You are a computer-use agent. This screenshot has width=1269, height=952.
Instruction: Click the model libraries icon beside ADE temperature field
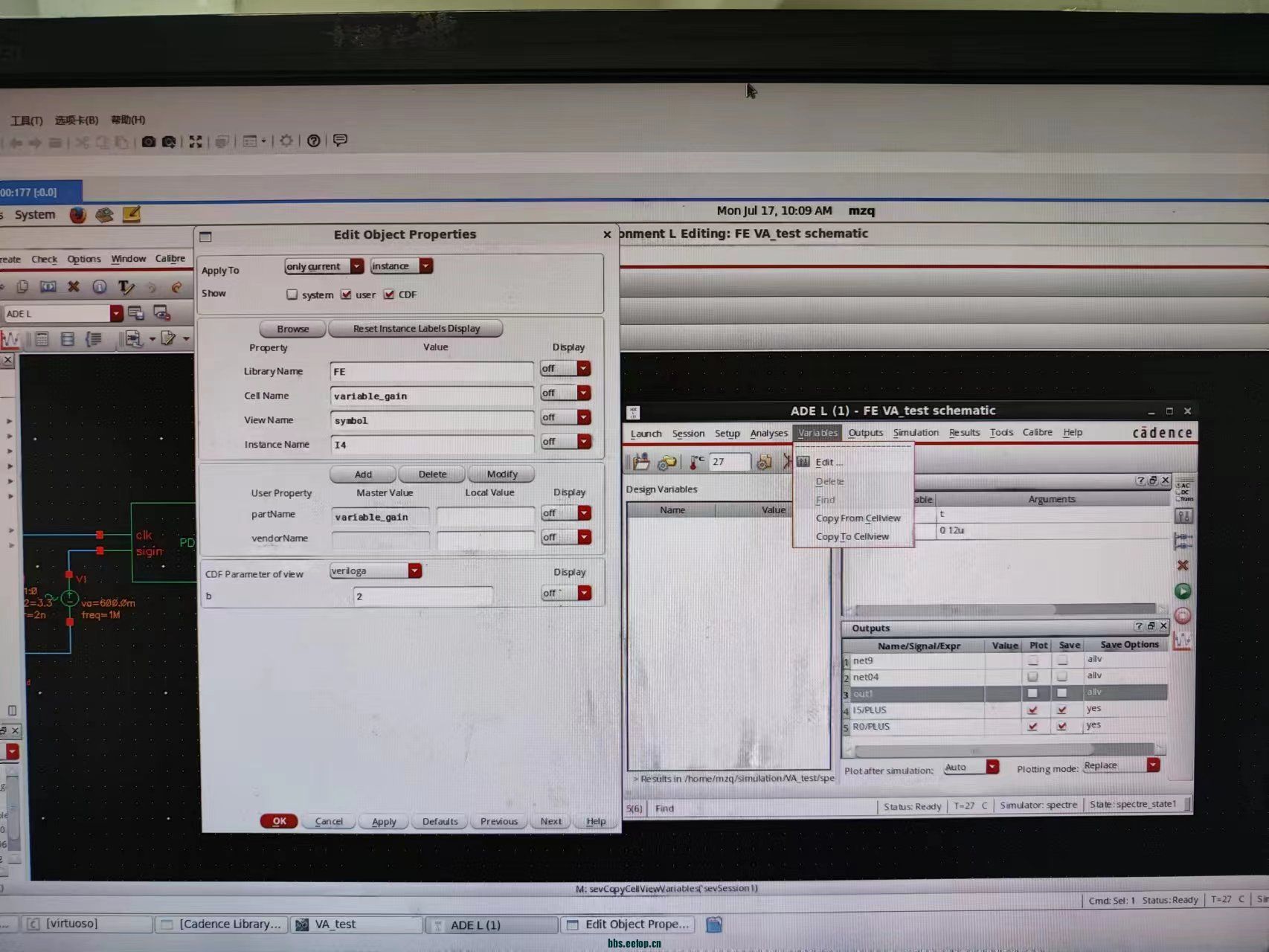click(x=764, y=462)
